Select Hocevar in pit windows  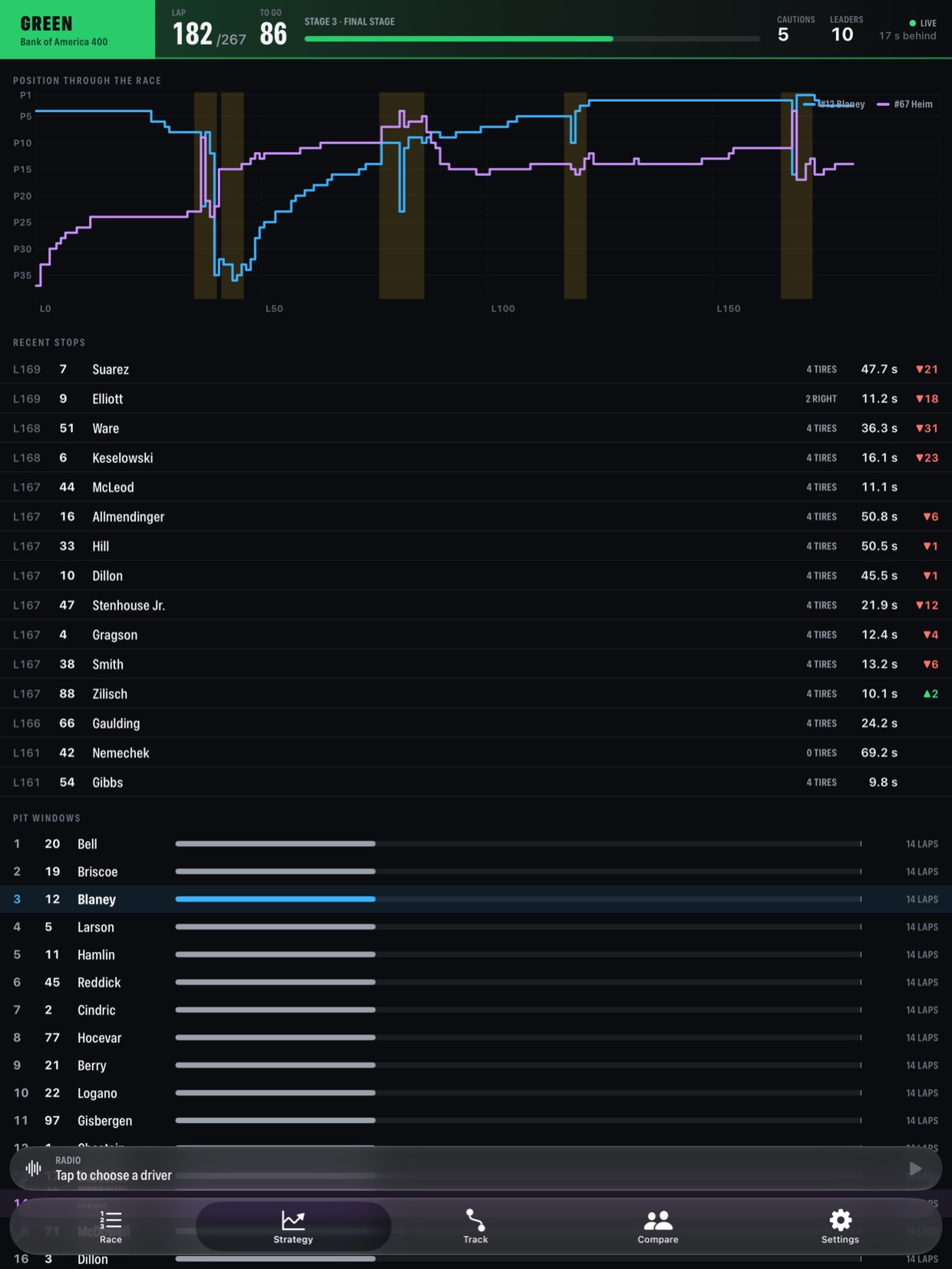476,1037
